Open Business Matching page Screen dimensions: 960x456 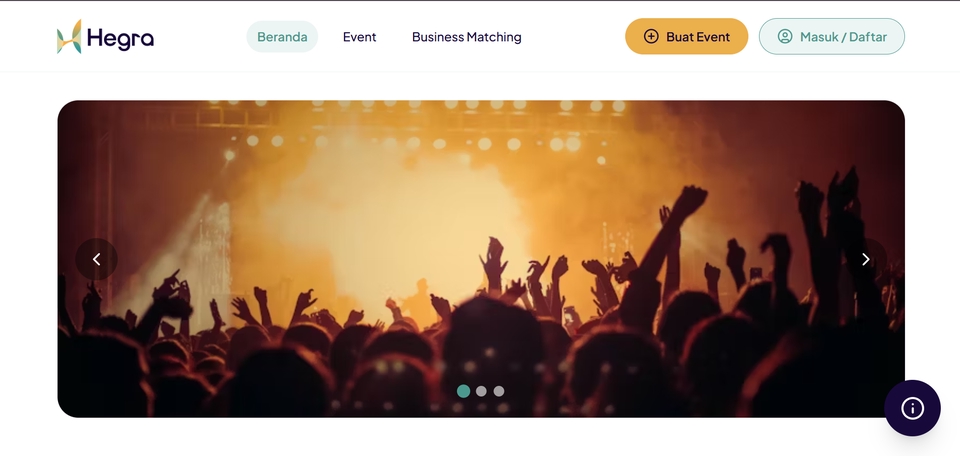coord(466,37)
